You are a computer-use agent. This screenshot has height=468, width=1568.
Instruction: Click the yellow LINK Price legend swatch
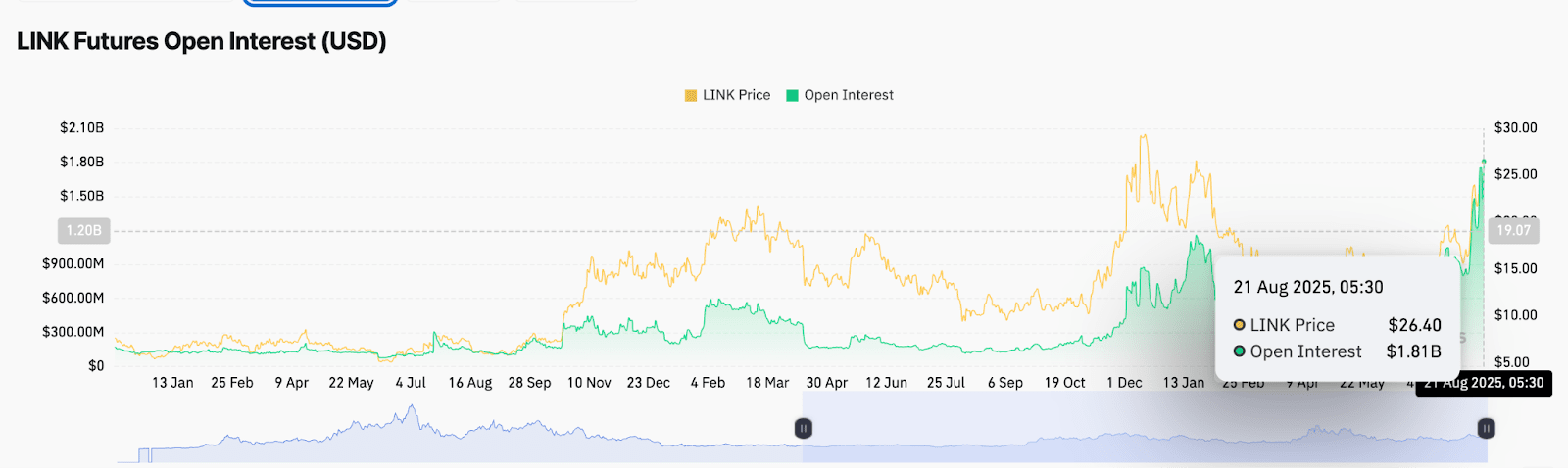pos(691,96)
